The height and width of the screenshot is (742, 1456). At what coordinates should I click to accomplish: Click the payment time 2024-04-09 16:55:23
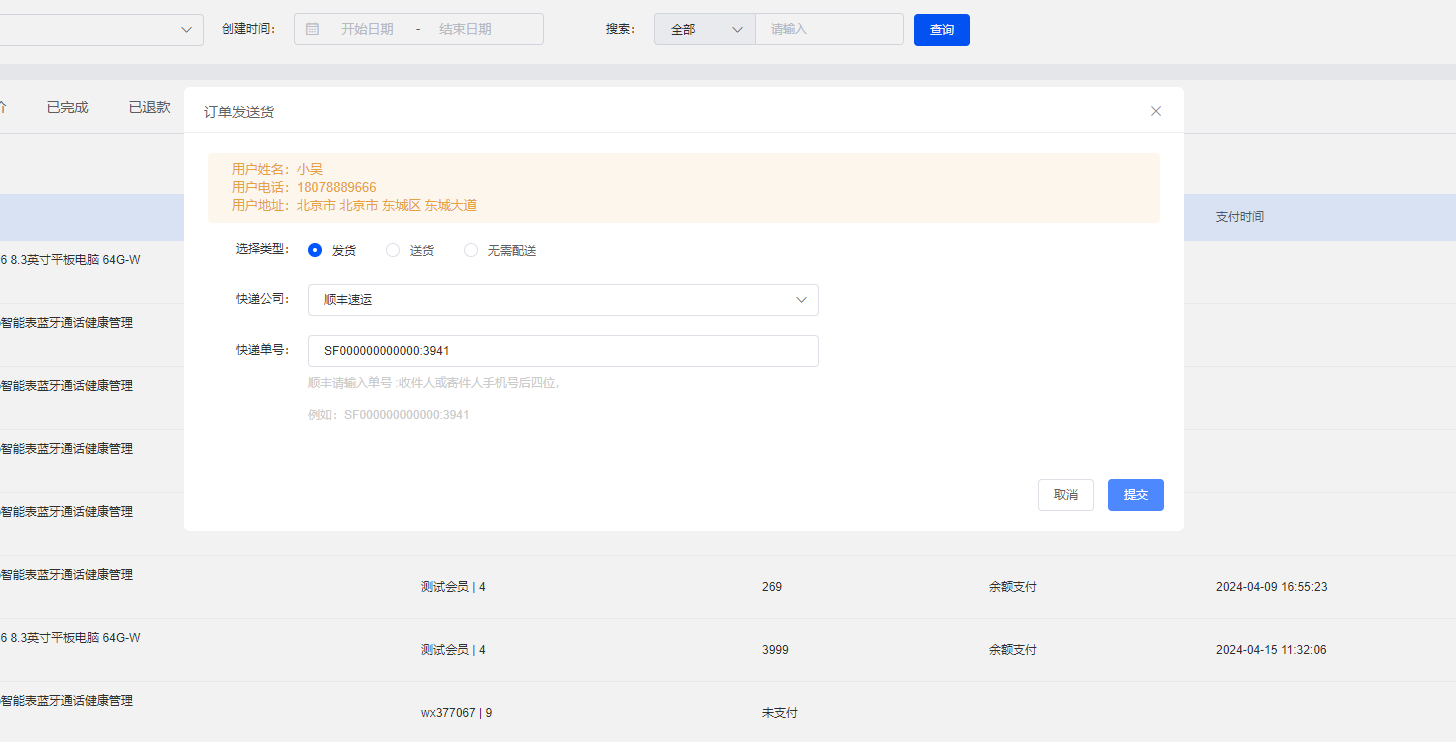[x=1272, y=587]
